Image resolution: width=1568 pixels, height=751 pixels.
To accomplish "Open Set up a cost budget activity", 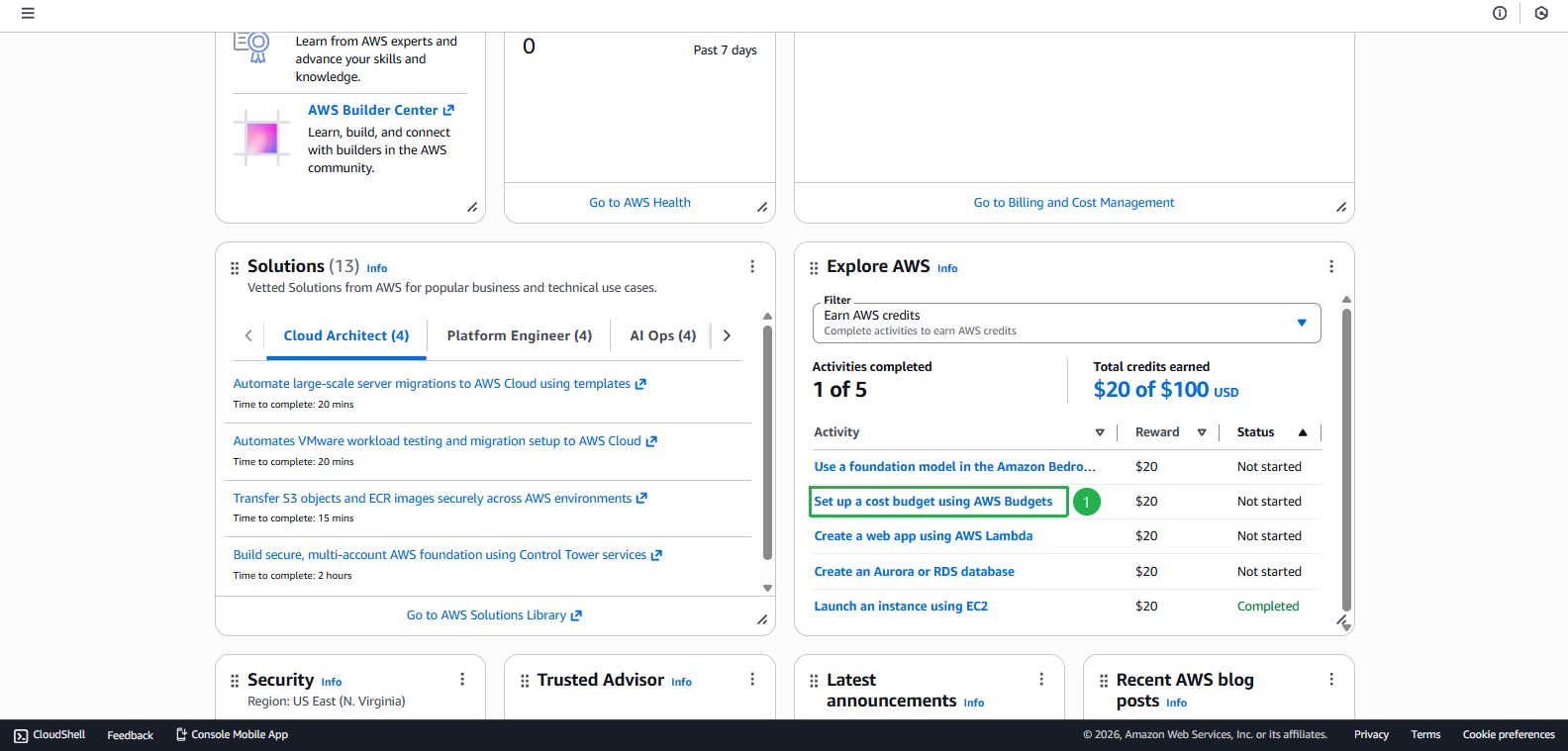I will [933, 502].
